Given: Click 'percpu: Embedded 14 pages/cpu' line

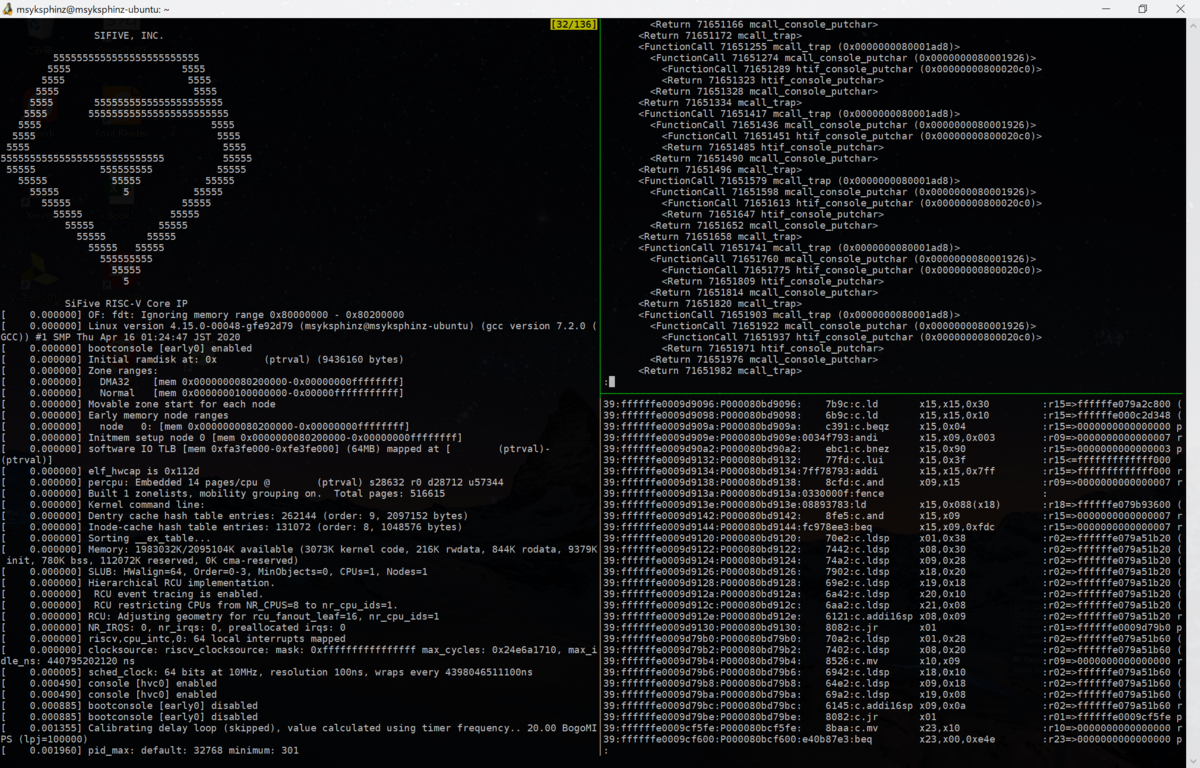Looking at the screenshot, I should coord(253,482).
